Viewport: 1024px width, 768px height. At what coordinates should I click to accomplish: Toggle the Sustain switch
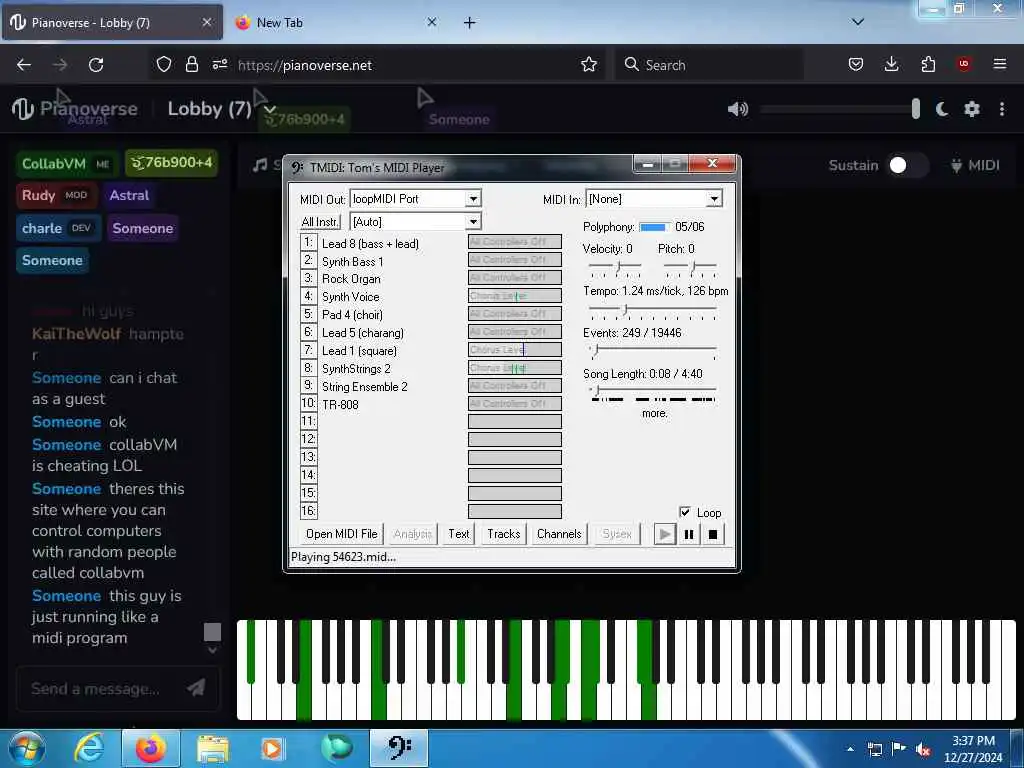pos(908,165)
